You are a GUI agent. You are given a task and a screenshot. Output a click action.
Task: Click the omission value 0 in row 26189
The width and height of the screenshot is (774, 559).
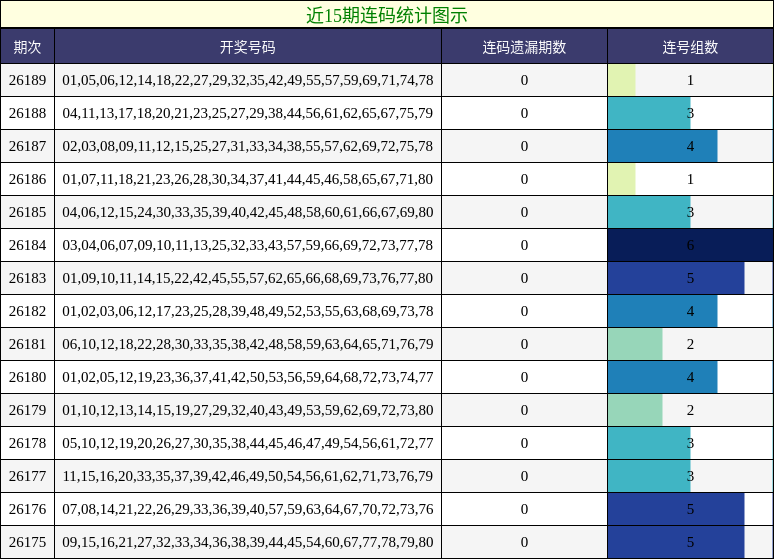524,80
